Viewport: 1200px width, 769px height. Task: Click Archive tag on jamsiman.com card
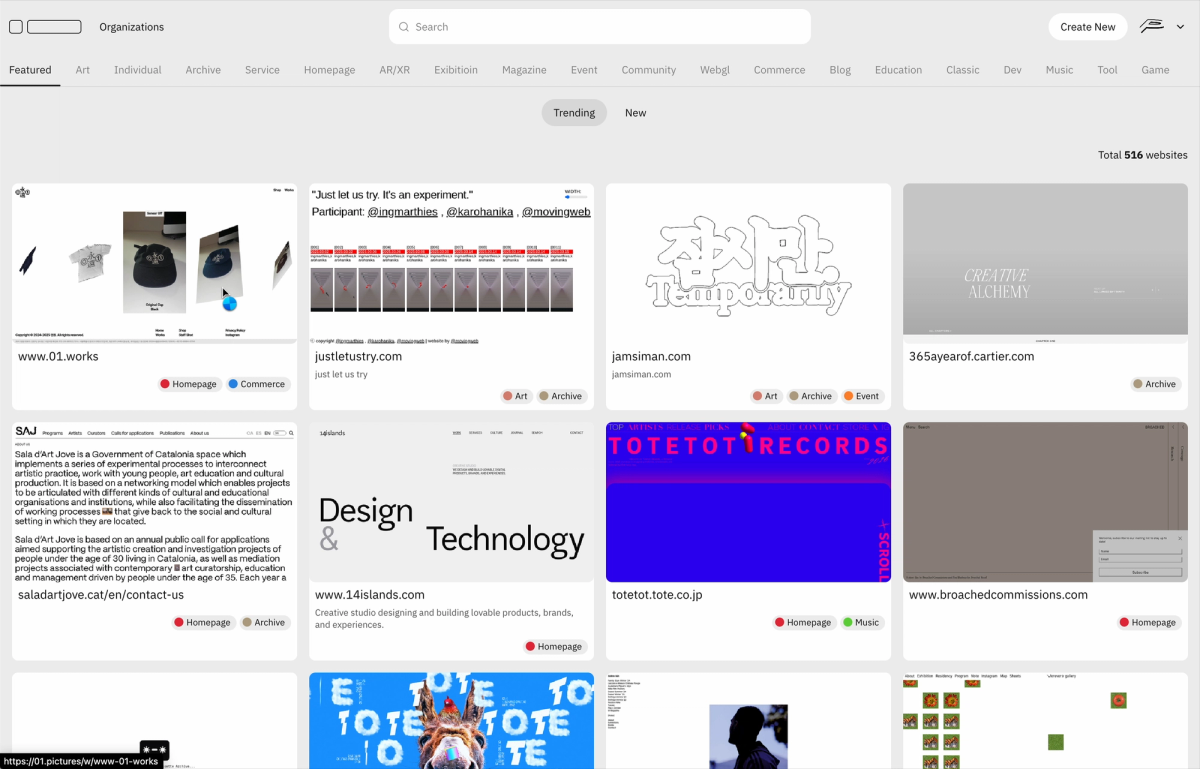(811, 396)
